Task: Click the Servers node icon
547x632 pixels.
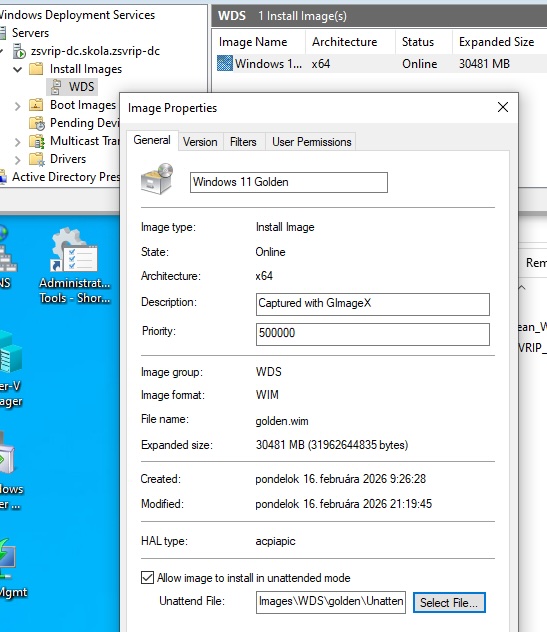Action: point(2,33)
